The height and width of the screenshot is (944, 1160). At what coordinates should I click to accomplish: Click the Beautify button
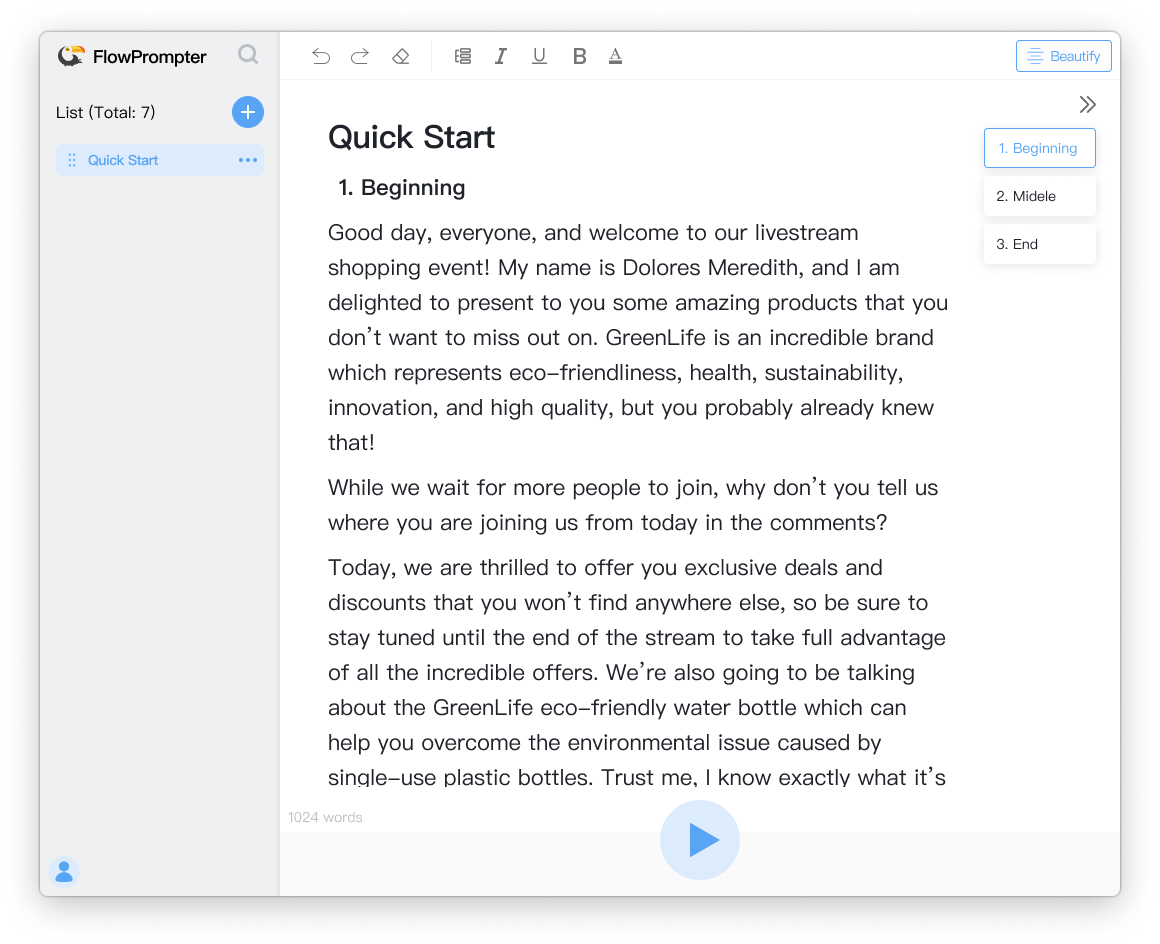coord(1063,56)
